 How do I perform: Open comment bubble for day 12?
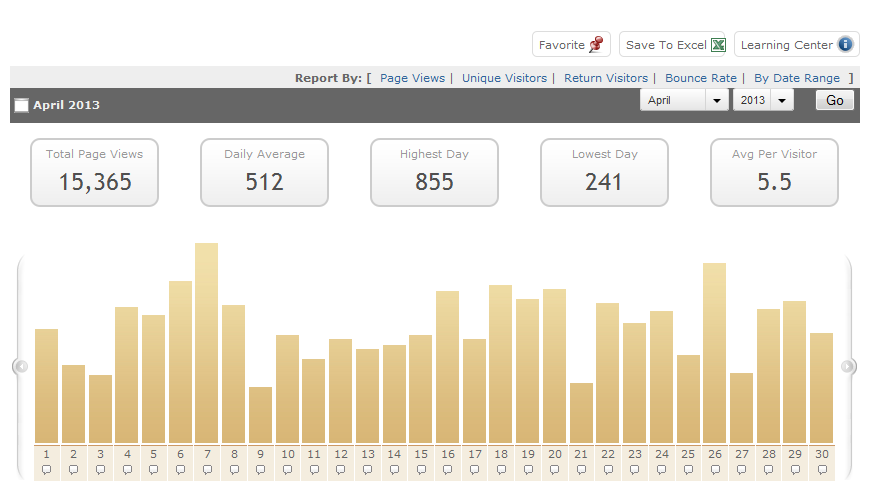[341, 470]
